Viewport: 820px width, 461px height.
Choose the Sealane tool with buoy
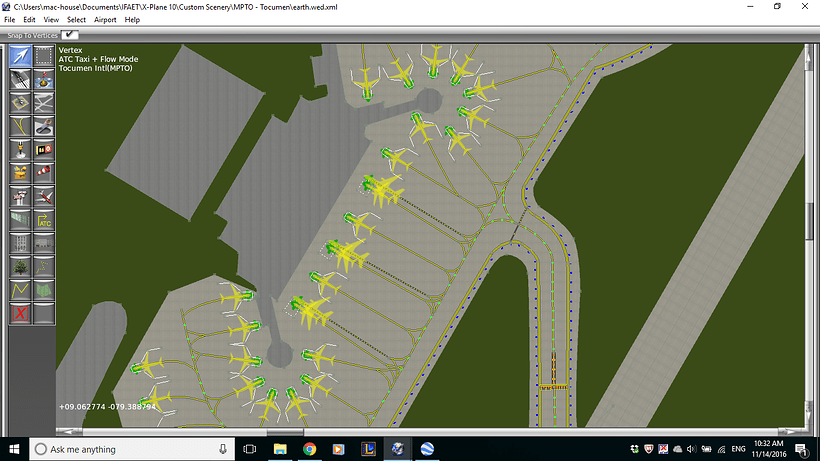(44, 80)
